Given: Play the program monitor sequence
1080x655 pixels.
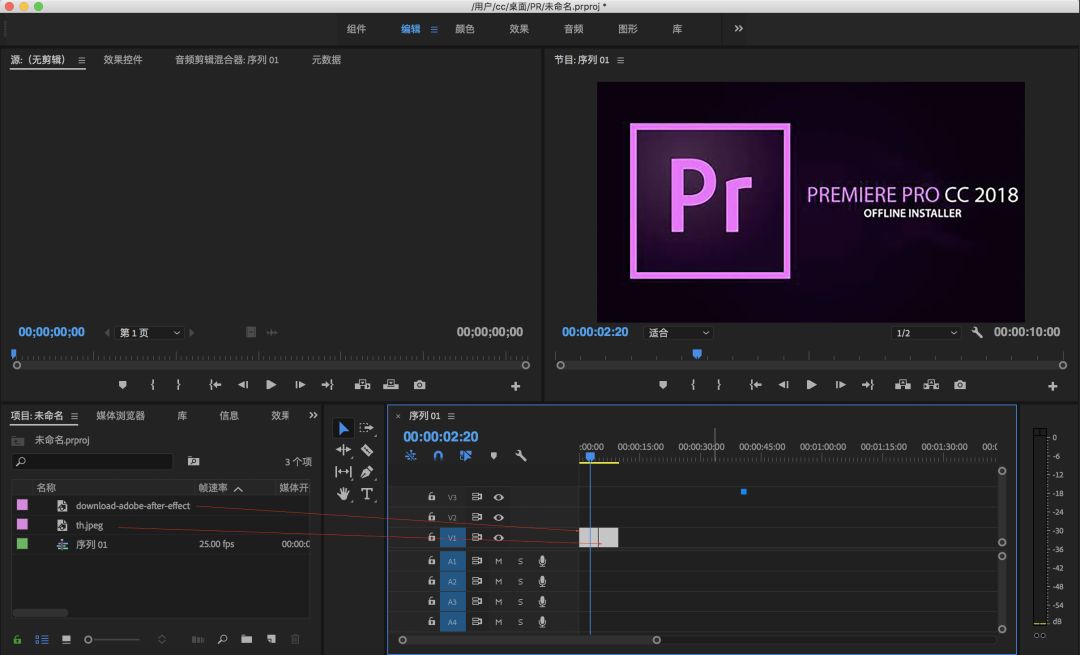Looking at the screenshot, I should click(x=811, y=385).
